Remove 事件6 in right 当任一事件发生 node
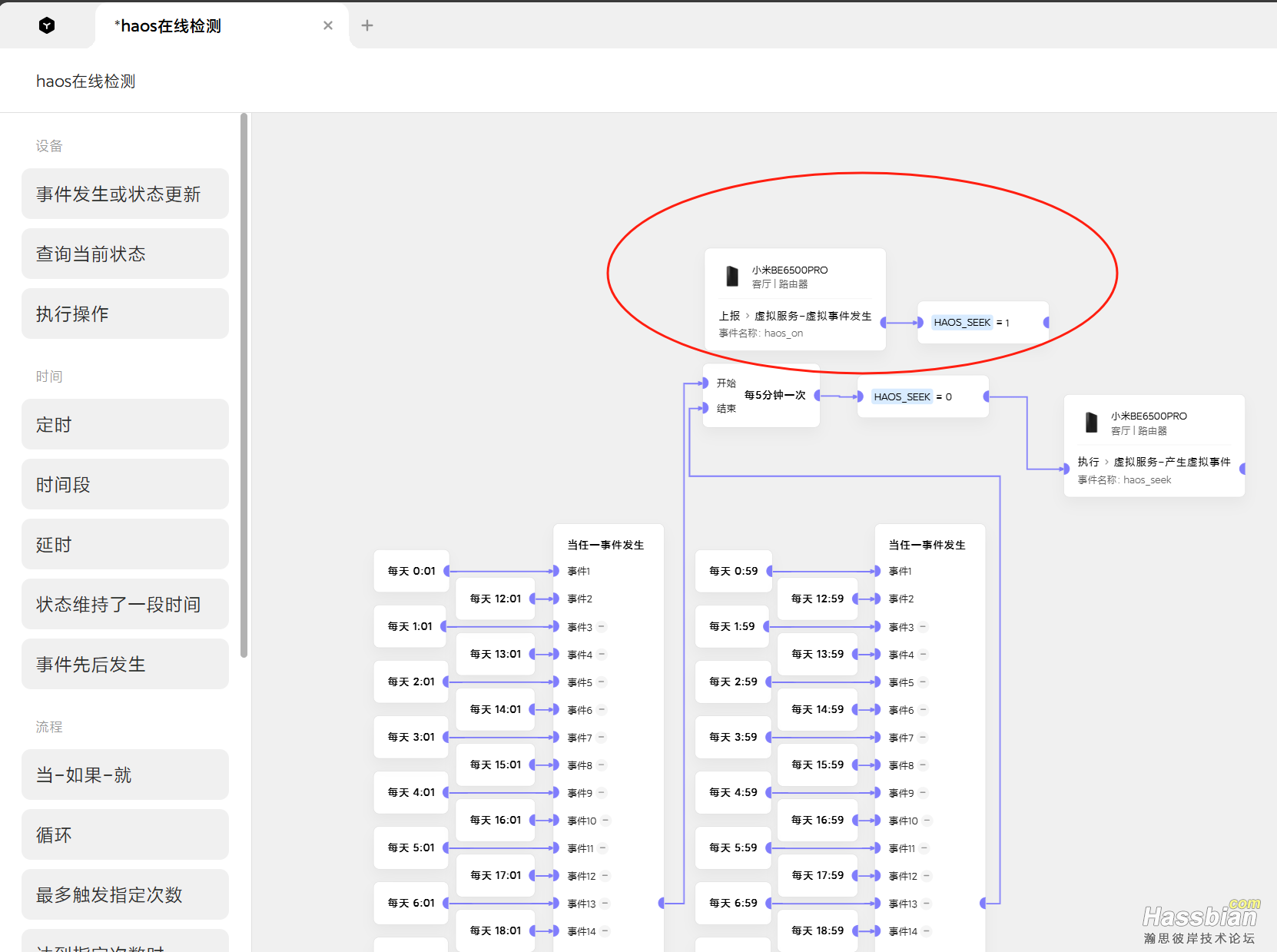1277x952 pixels. [x=923, y=710]
